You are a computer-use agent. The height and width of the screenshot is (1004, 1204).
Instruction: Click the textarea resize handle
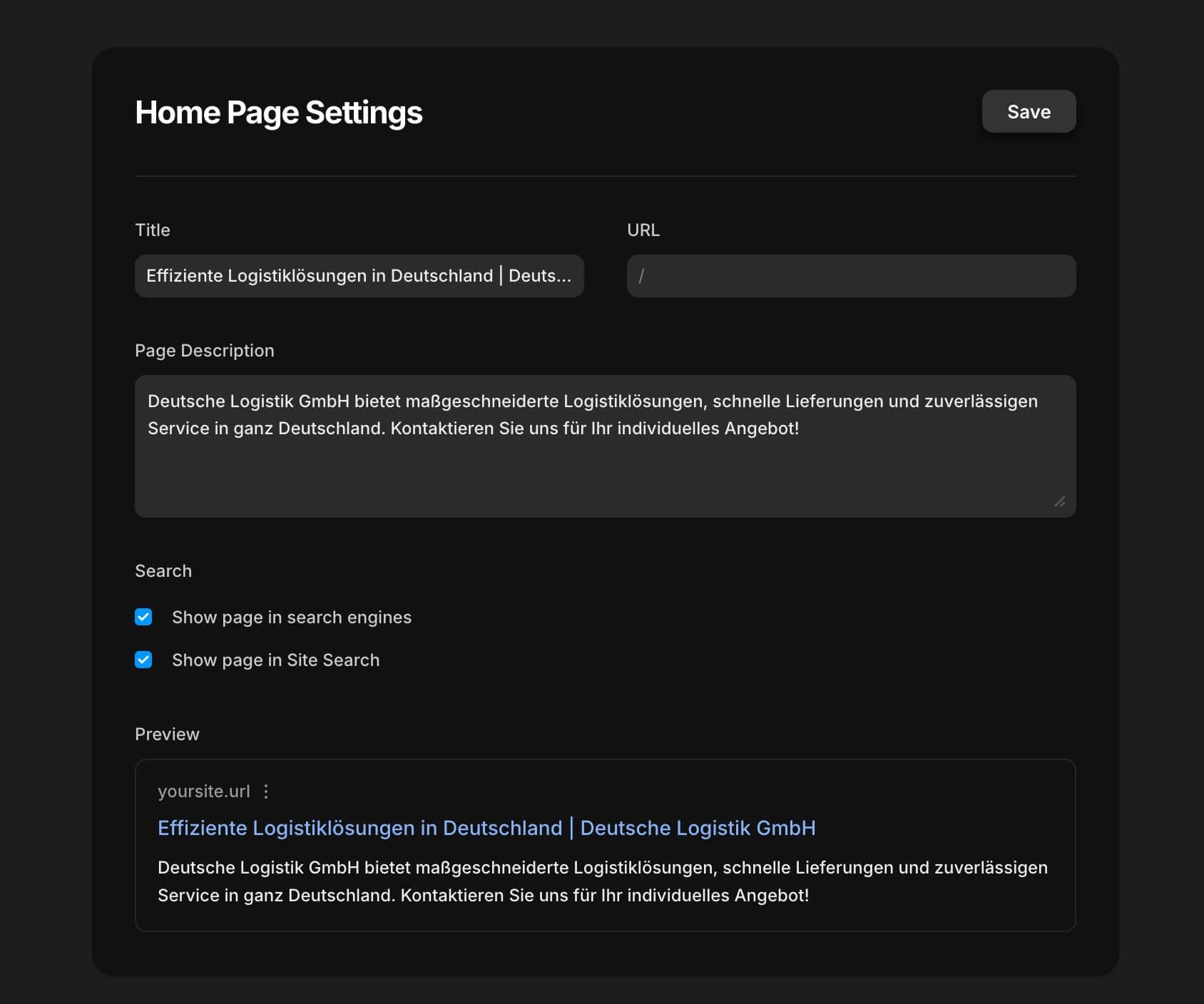[1061, 501]
